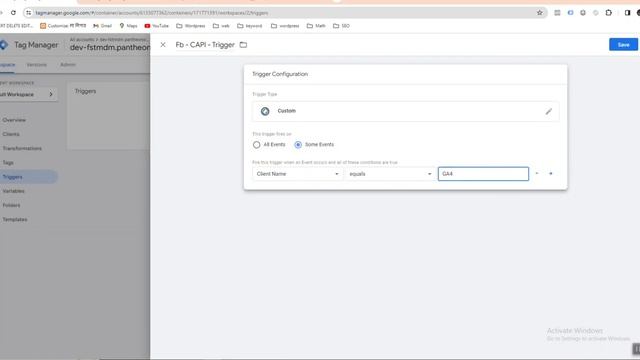Open browser extensions puzzle icon
This screenshot has width=640, height=360.
click(609, 13)
